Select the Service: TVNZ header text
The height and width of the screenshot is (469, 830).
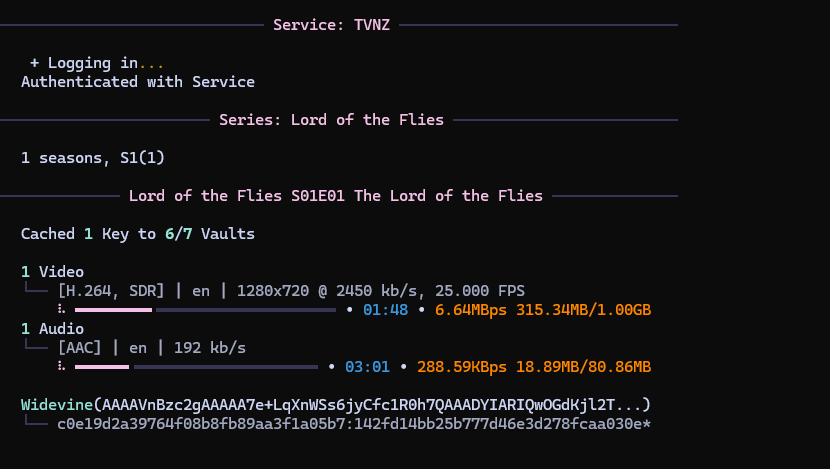coord(331,25)
